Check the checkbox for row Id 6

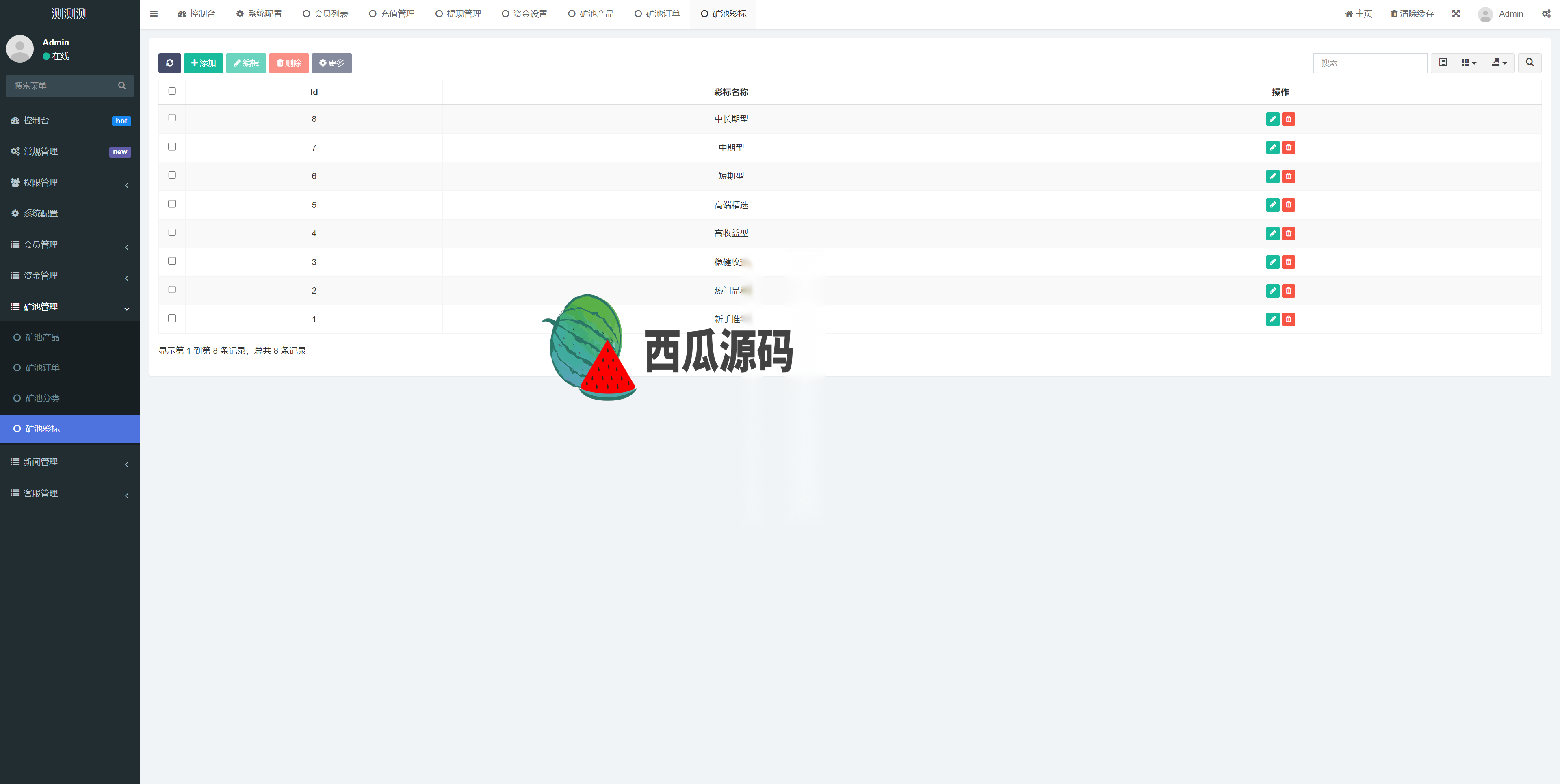tap(172, 175)
